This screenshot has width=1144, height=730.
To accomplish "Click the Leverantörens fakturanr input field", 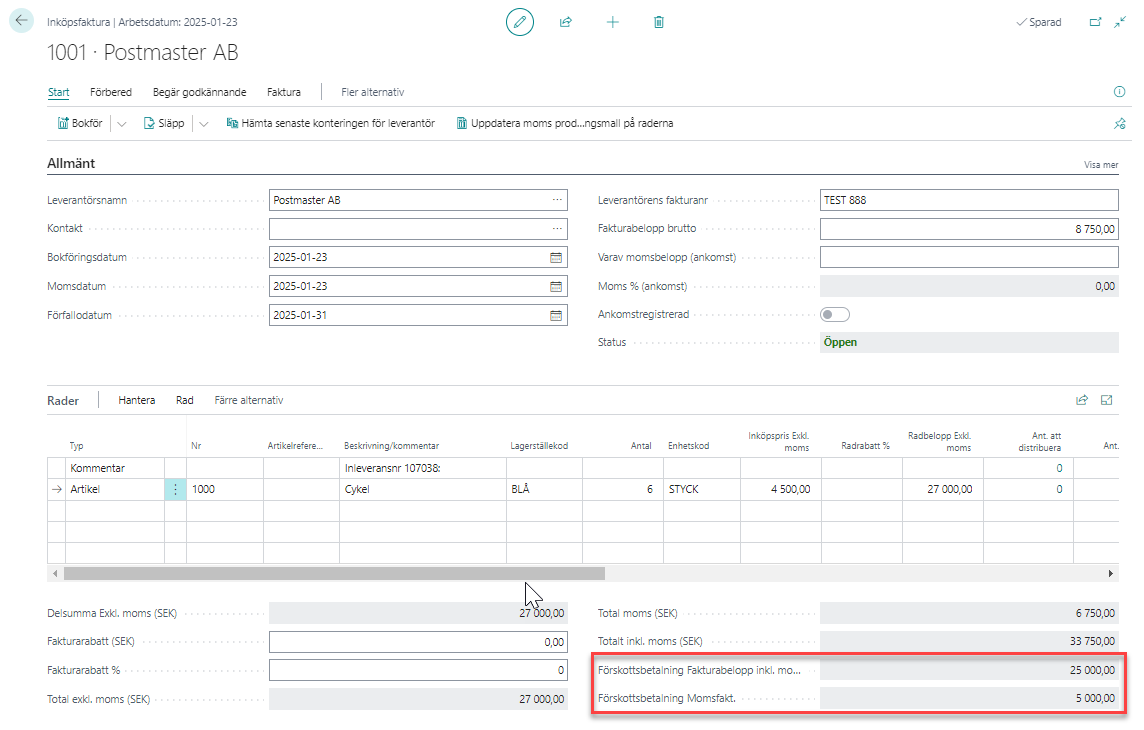I will [968, 200].
